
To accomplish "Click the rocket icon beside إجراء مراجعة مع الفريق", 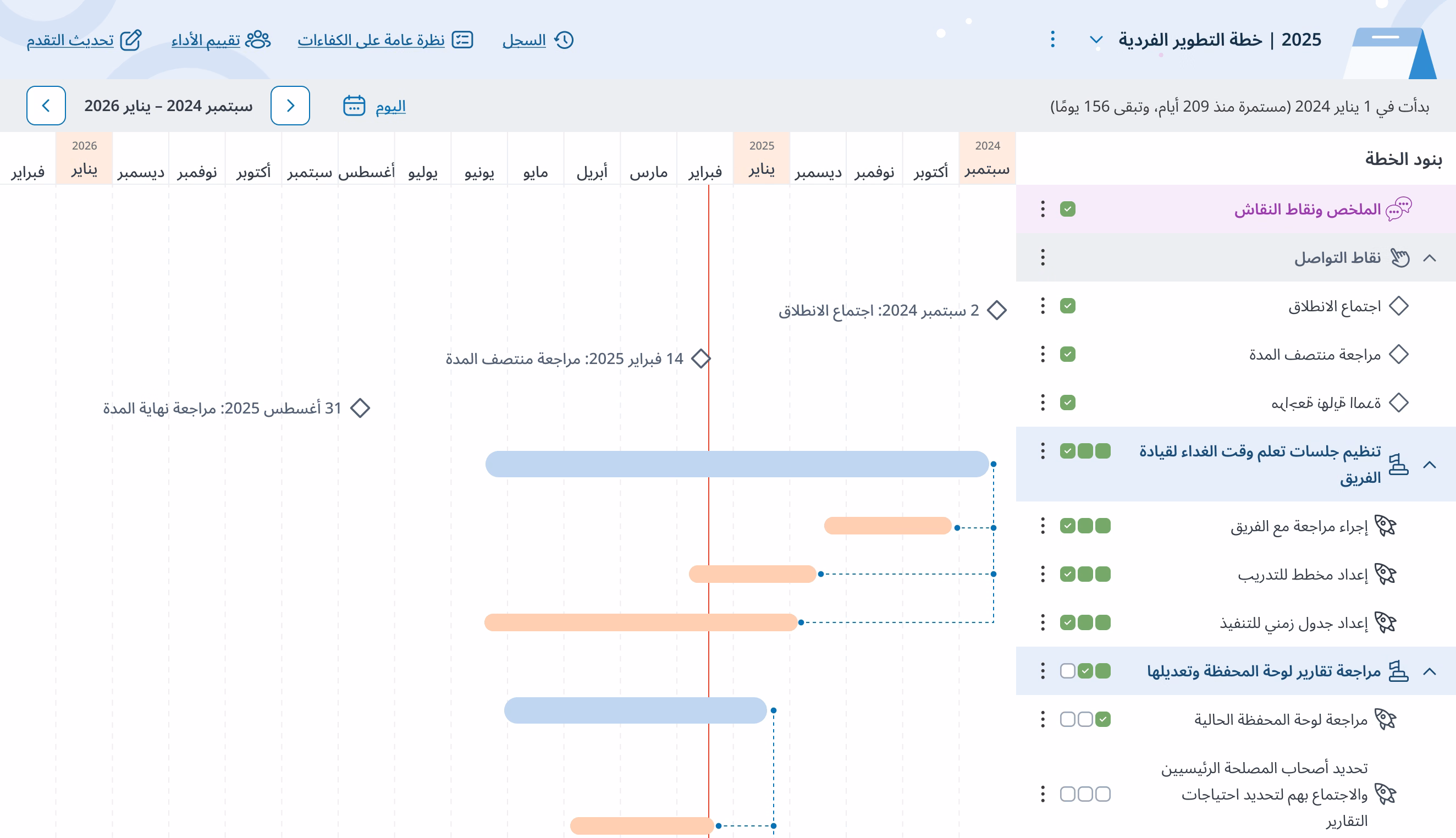I will pos(1385,526).
